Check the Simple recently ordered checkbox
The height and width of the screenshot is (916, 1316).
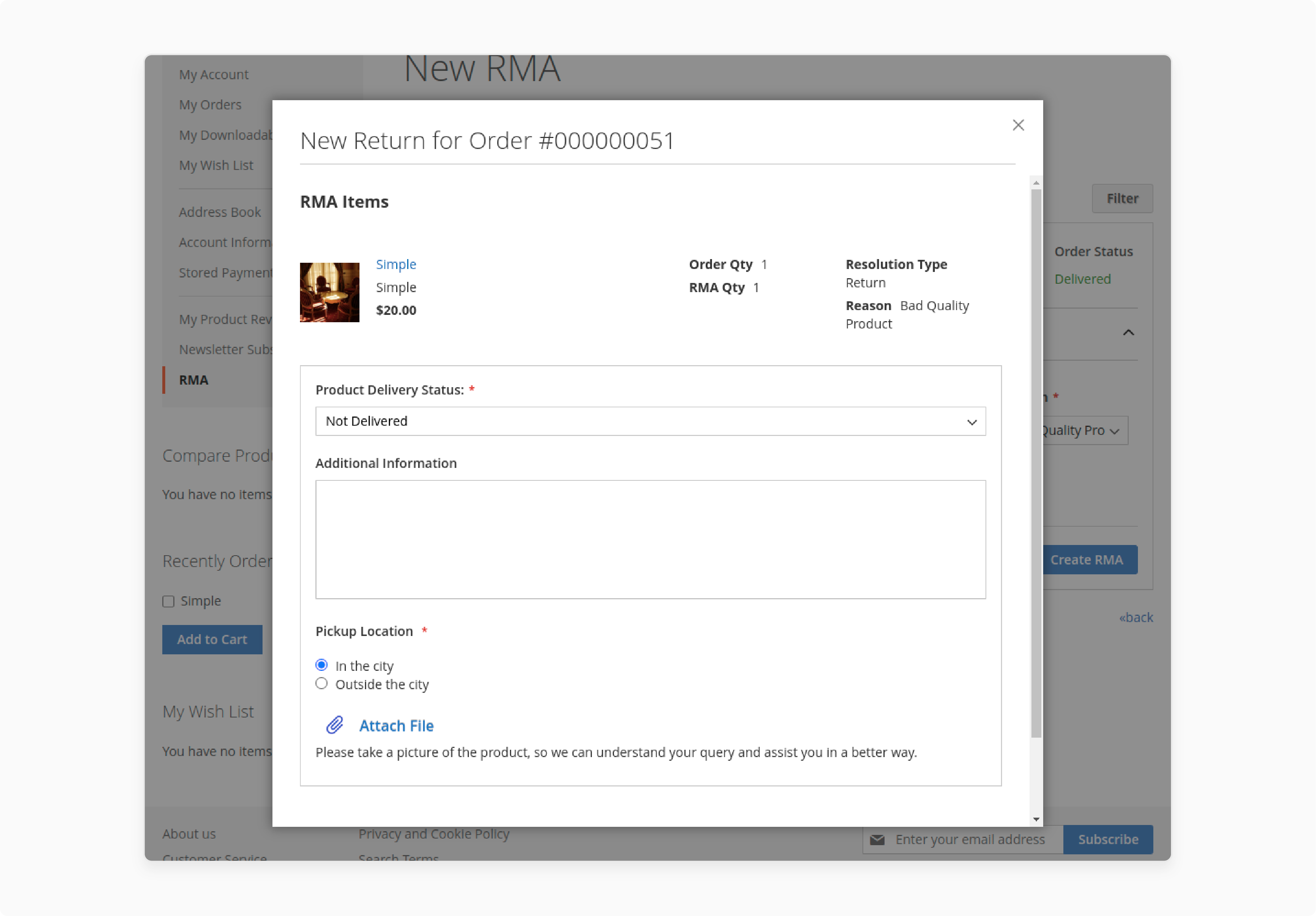point(169,601)
